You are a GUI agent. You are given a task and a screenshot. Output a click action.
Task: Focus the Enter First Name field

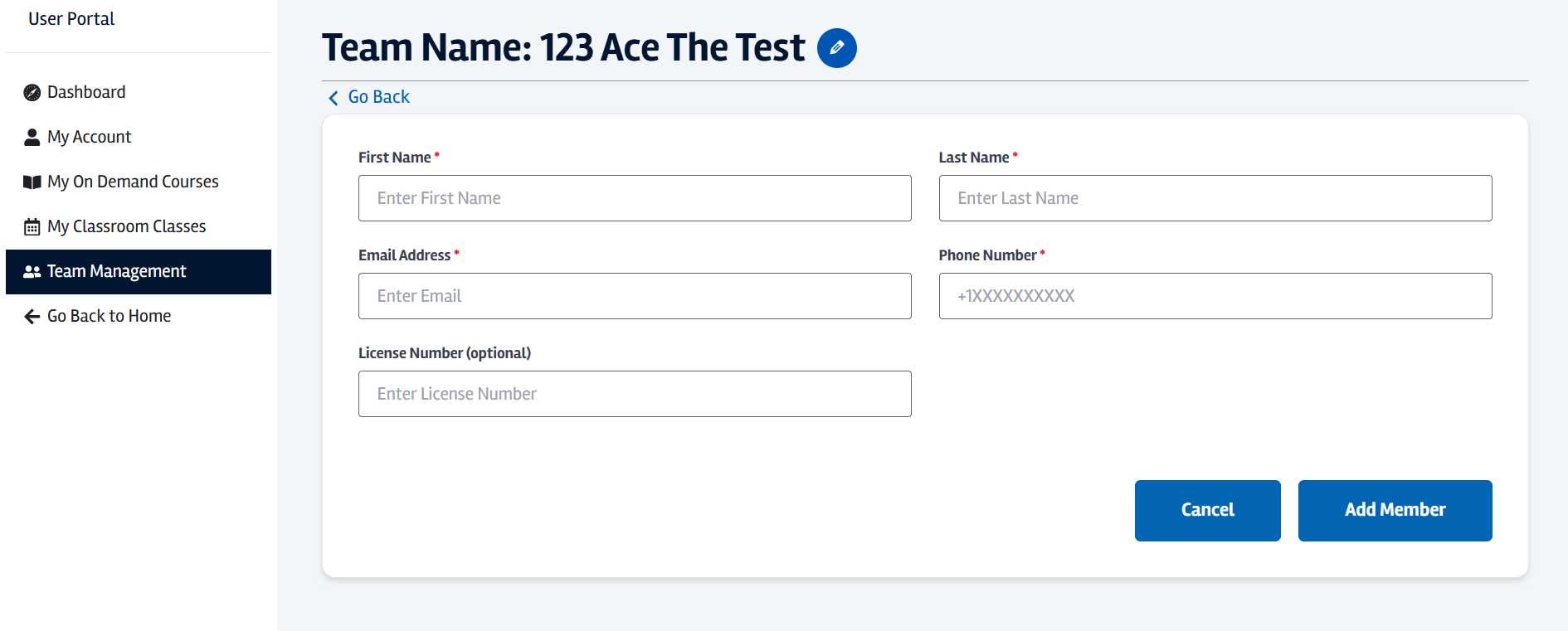click(635, 198)
